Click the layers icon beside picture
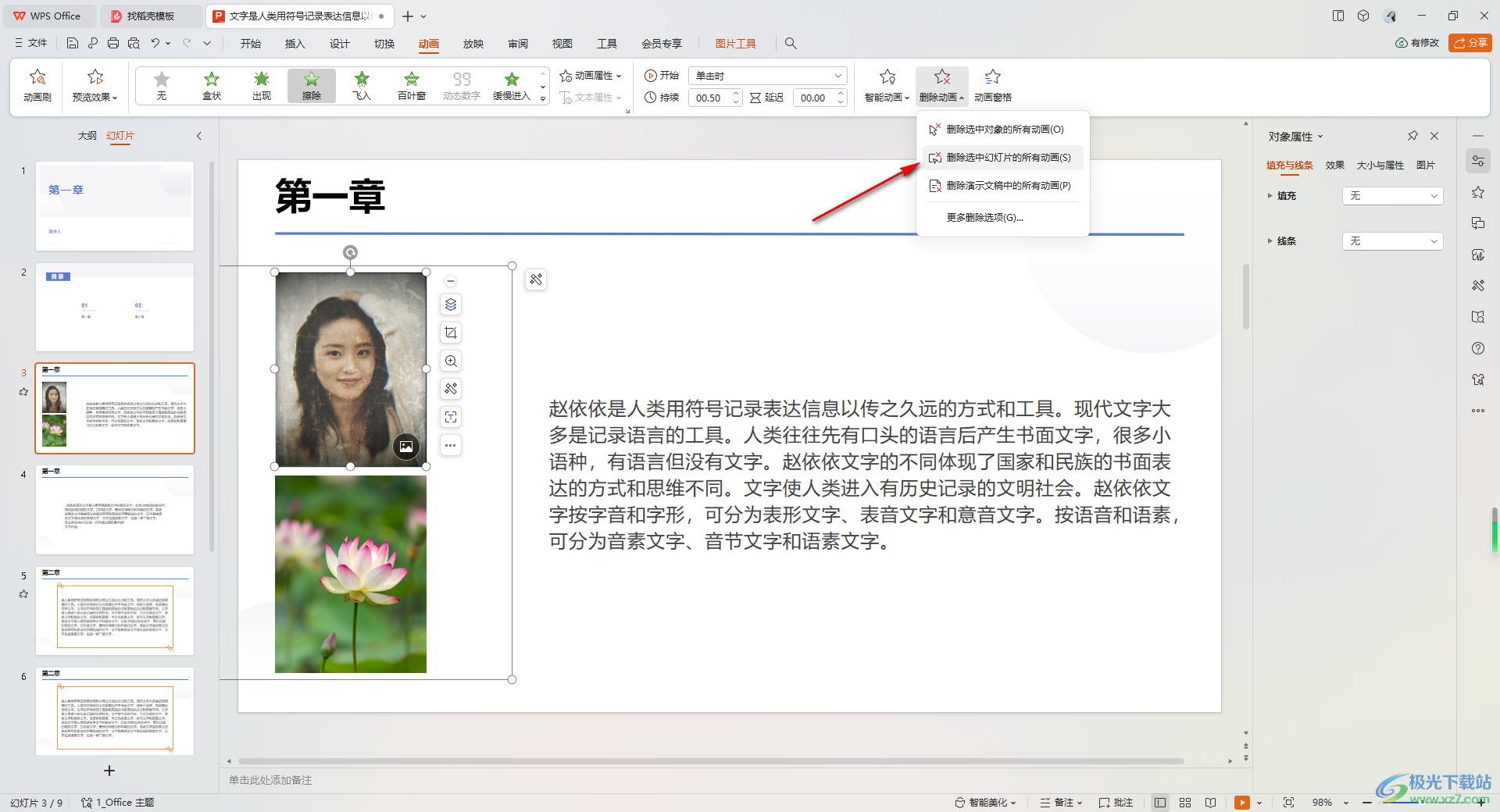This screenshot has height=812, width=1500. [x=451, y=304]
